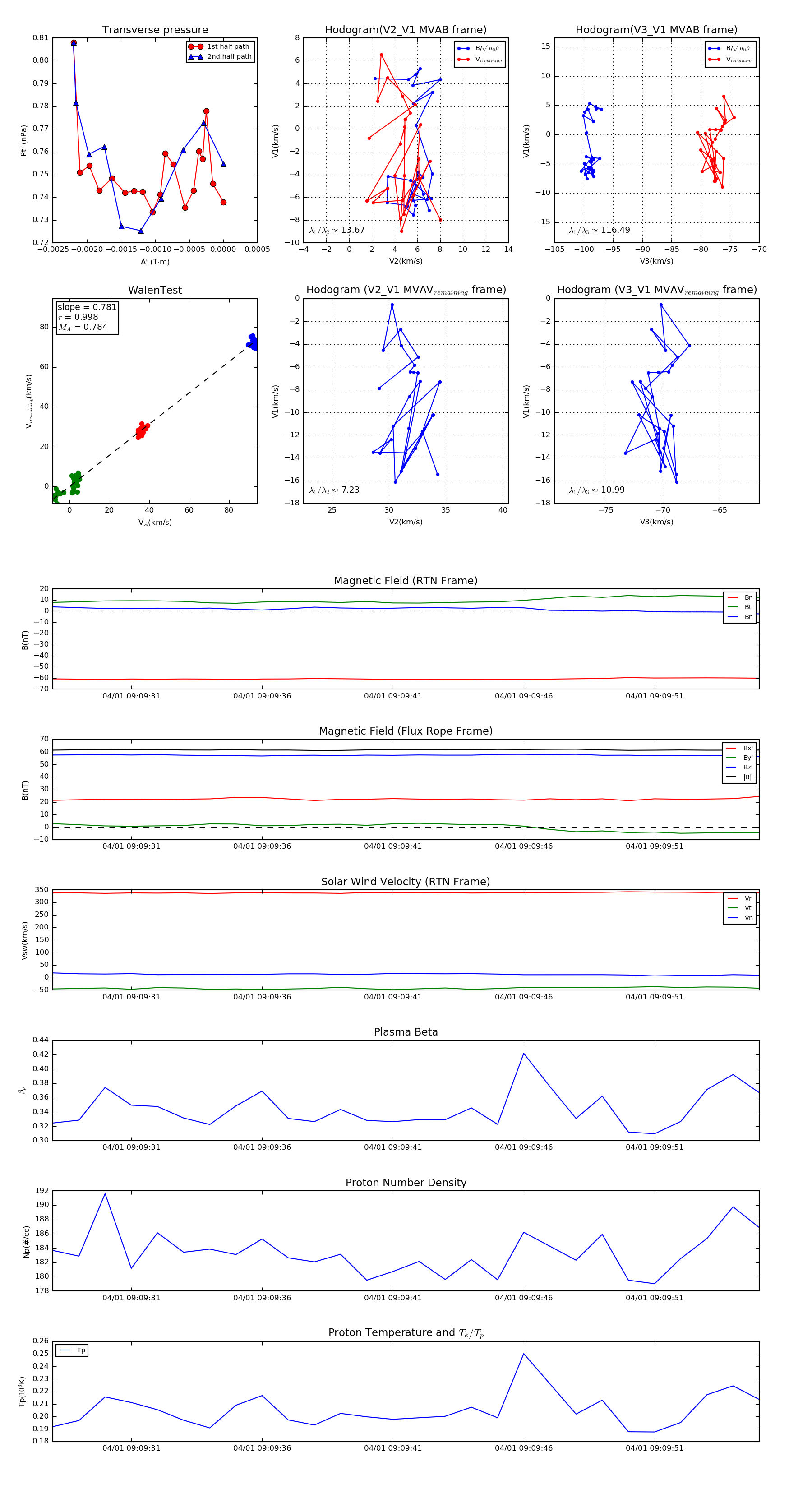Viewport: 812px width, 1489px height.
Task: Click the 'Transverse pressure' plot title
Action: pyautogui.click(x=155, y=30)
